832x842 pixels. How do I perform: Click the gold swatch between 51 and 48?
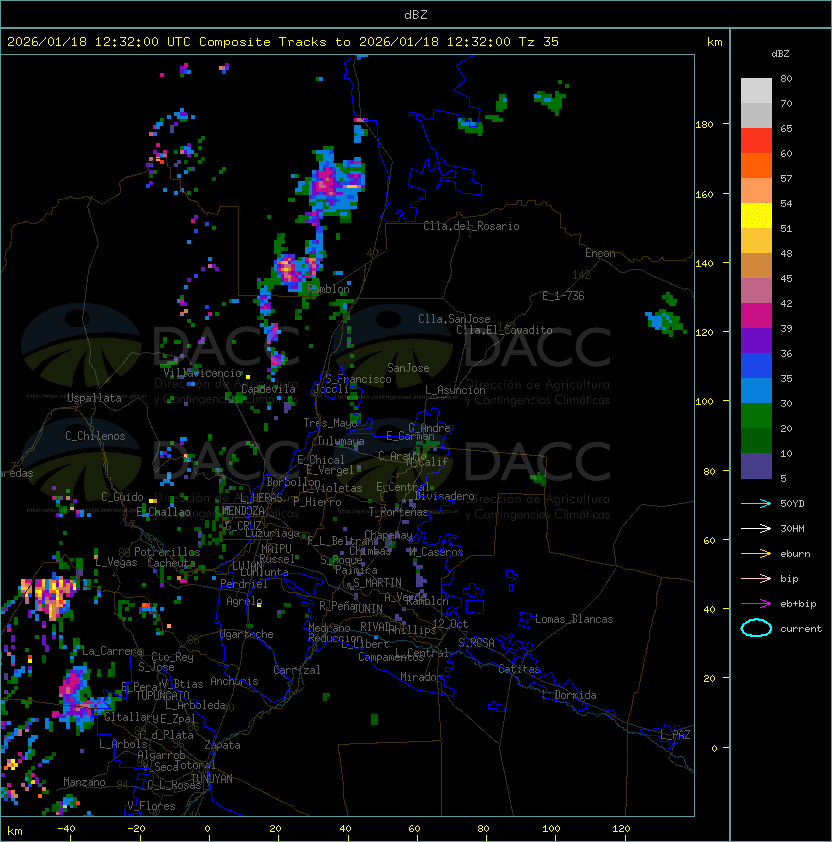tap(756, 241)
